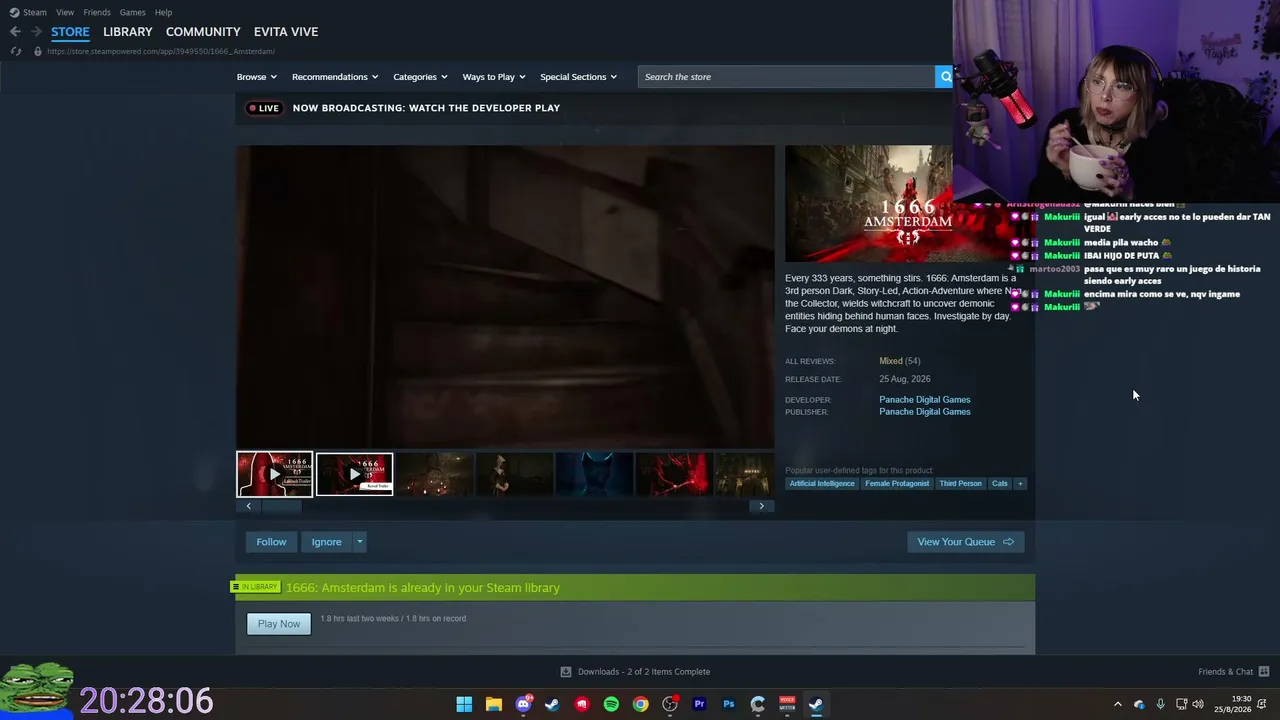Open the Help menu
Screen dimensions: 1280x720
pyautogui.click(x=164, y=12)
